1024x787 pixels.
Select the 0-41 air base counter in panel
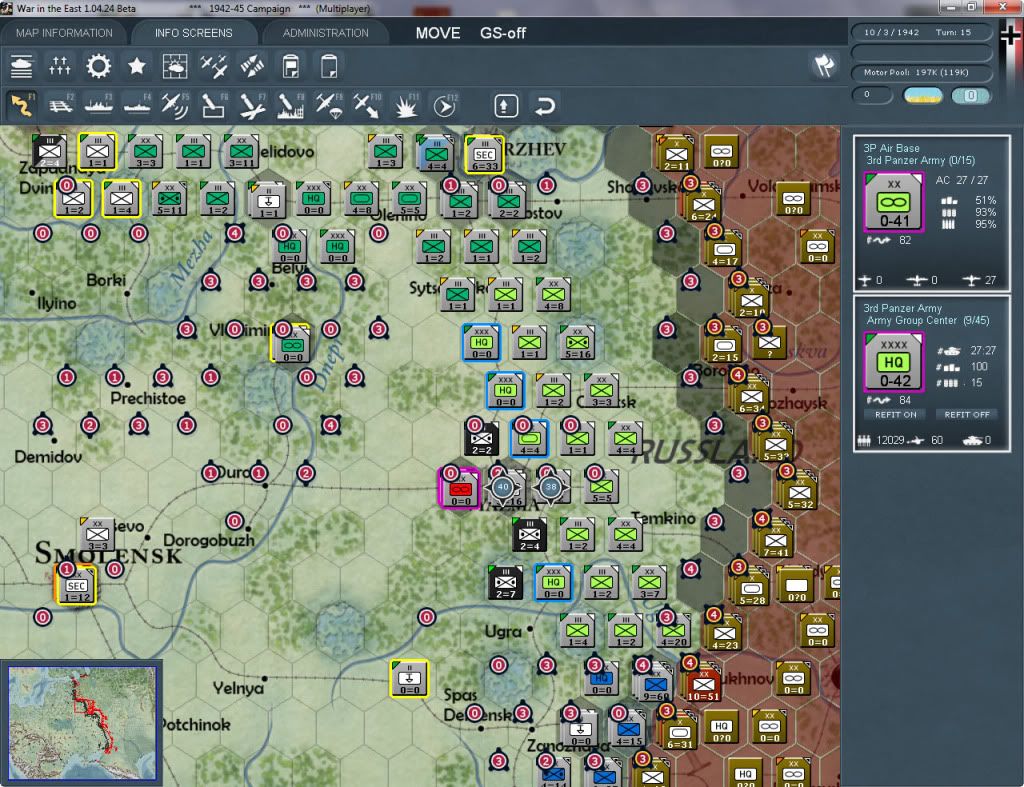893,202
